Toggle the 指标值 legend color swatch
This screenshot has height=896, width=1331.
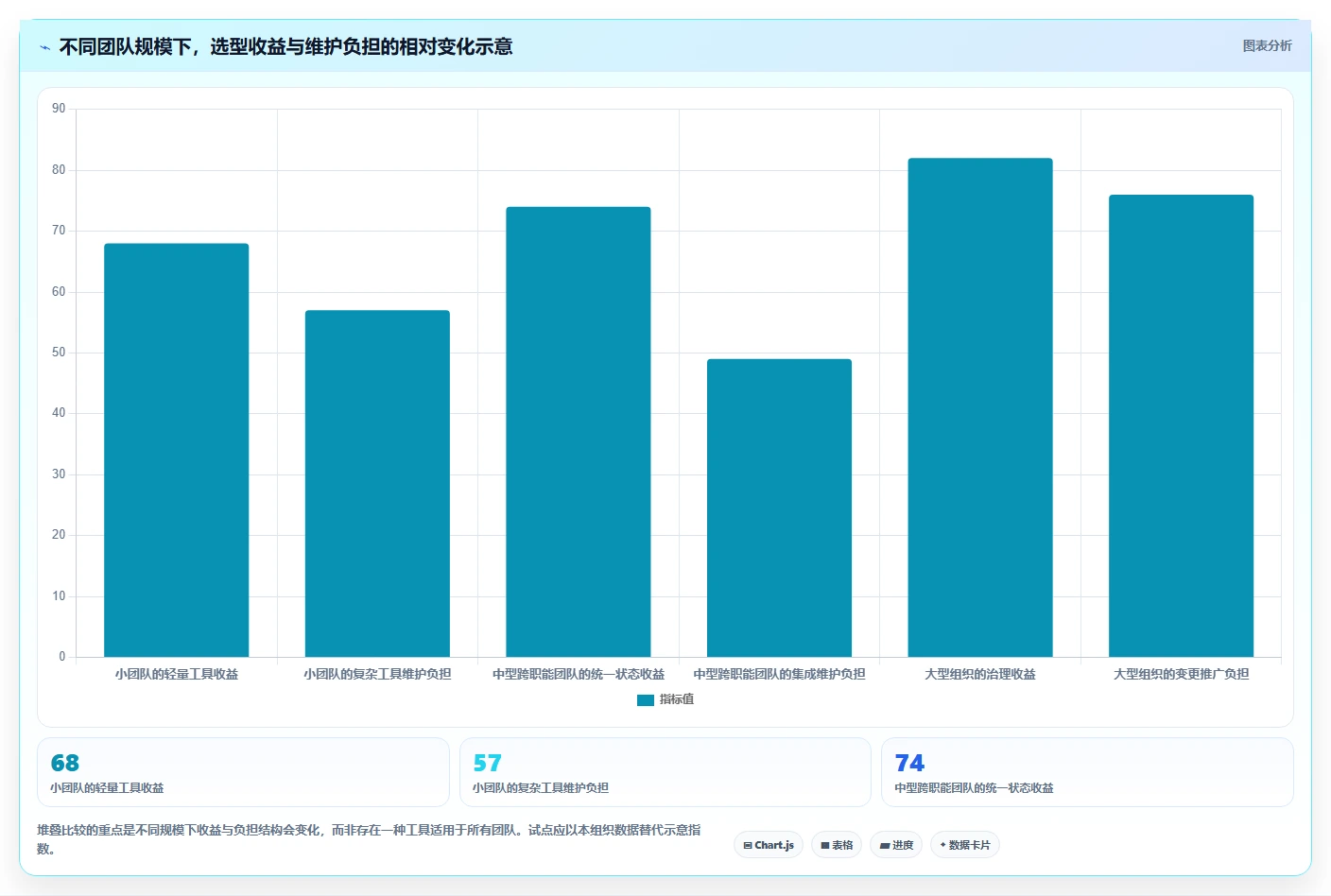pyautogui.click(x=646, y=700)
